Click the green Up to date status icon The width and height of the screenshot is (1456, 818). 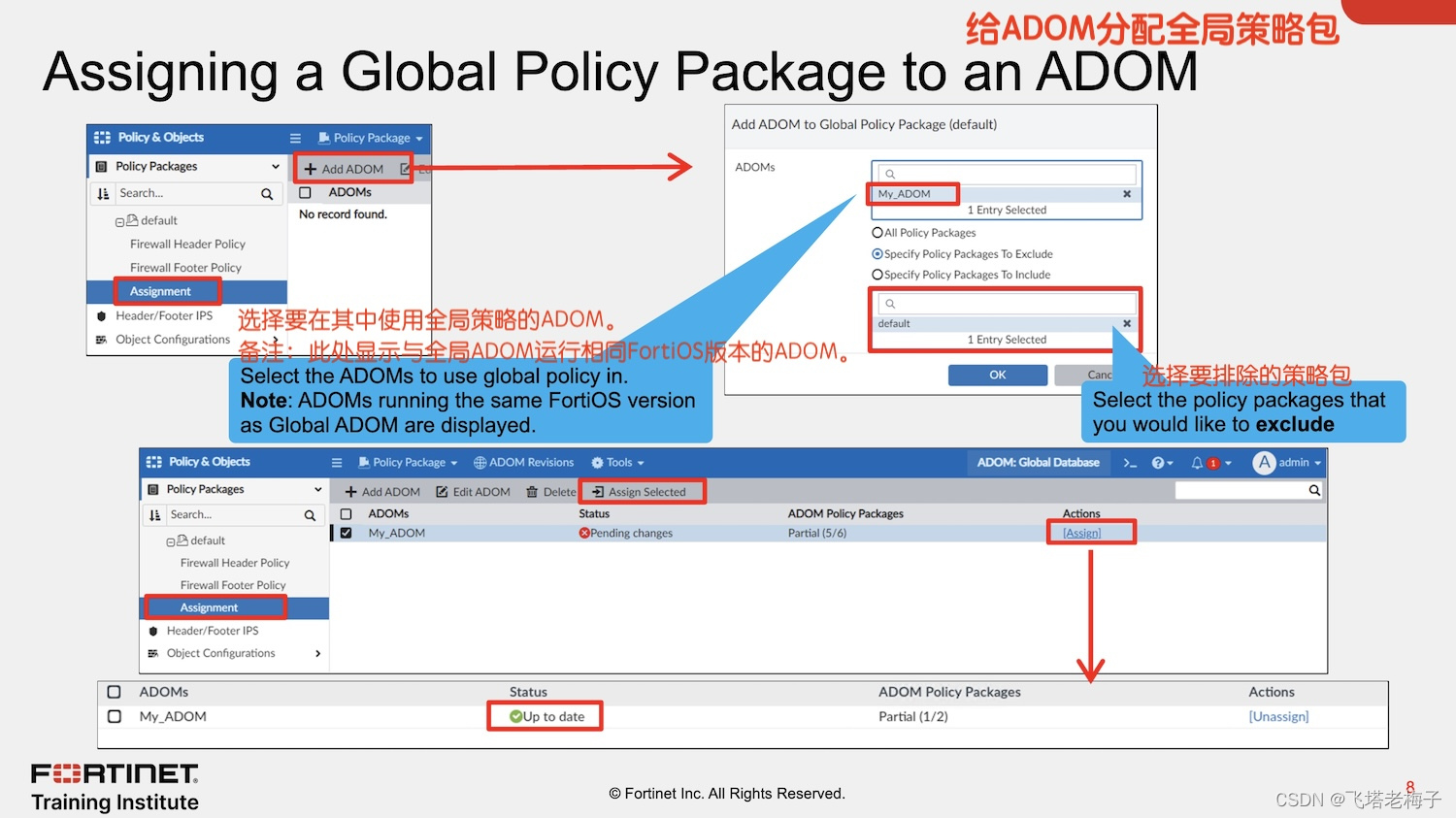pos(516,716)
